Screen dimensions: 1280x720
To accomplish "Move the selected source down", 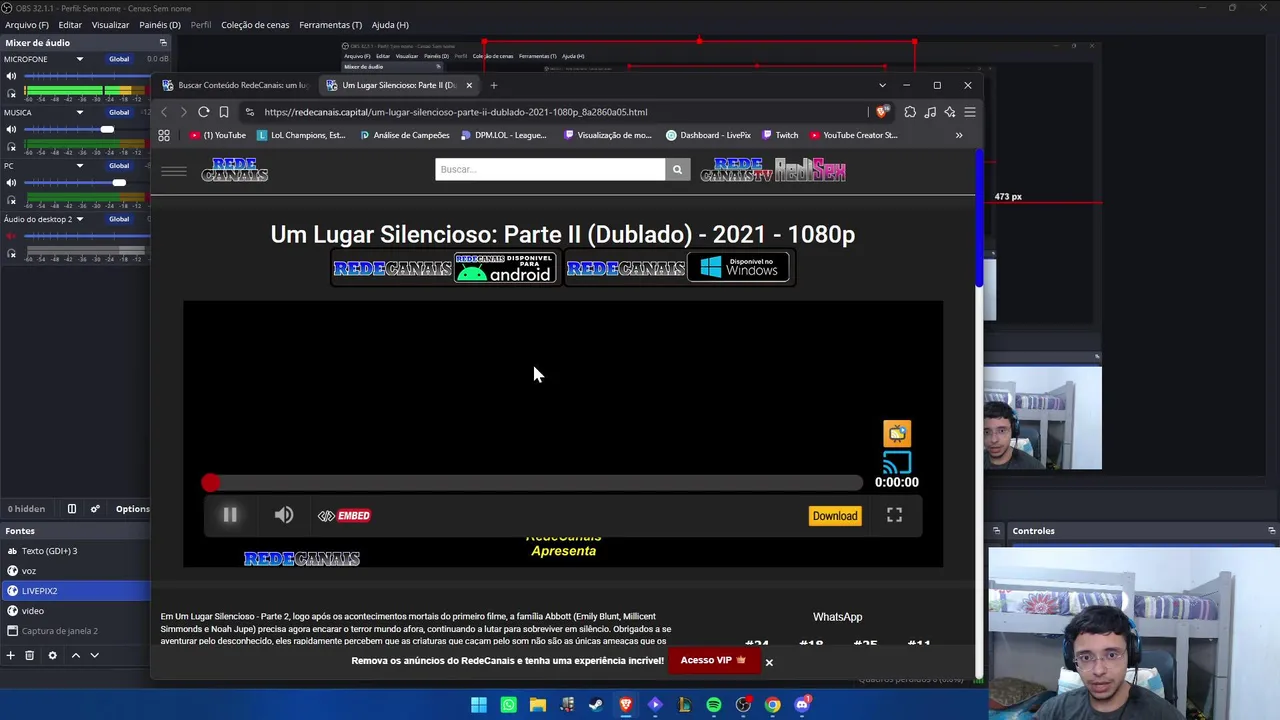I will tap(95, 655).
